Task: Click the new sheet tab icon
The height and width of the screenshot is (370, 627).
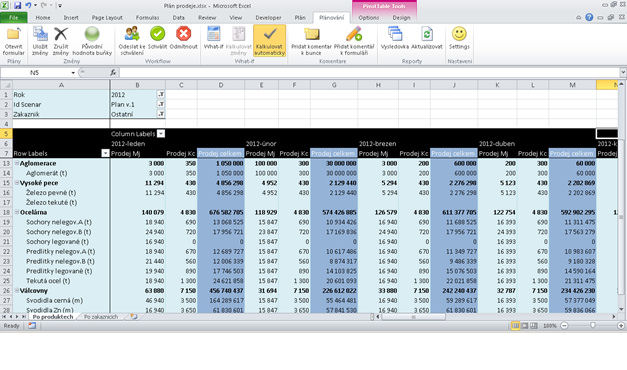Action: coord(134,316)
